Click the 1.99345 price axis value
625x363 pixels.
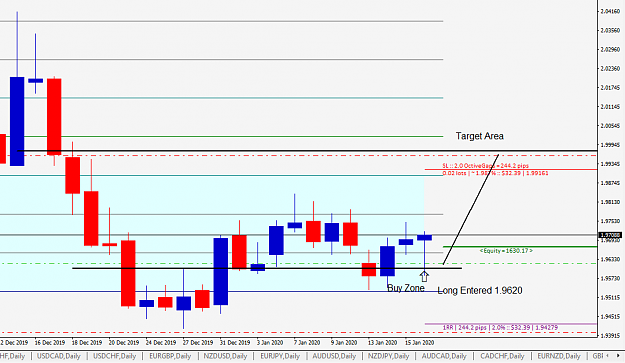pos(610,164)
